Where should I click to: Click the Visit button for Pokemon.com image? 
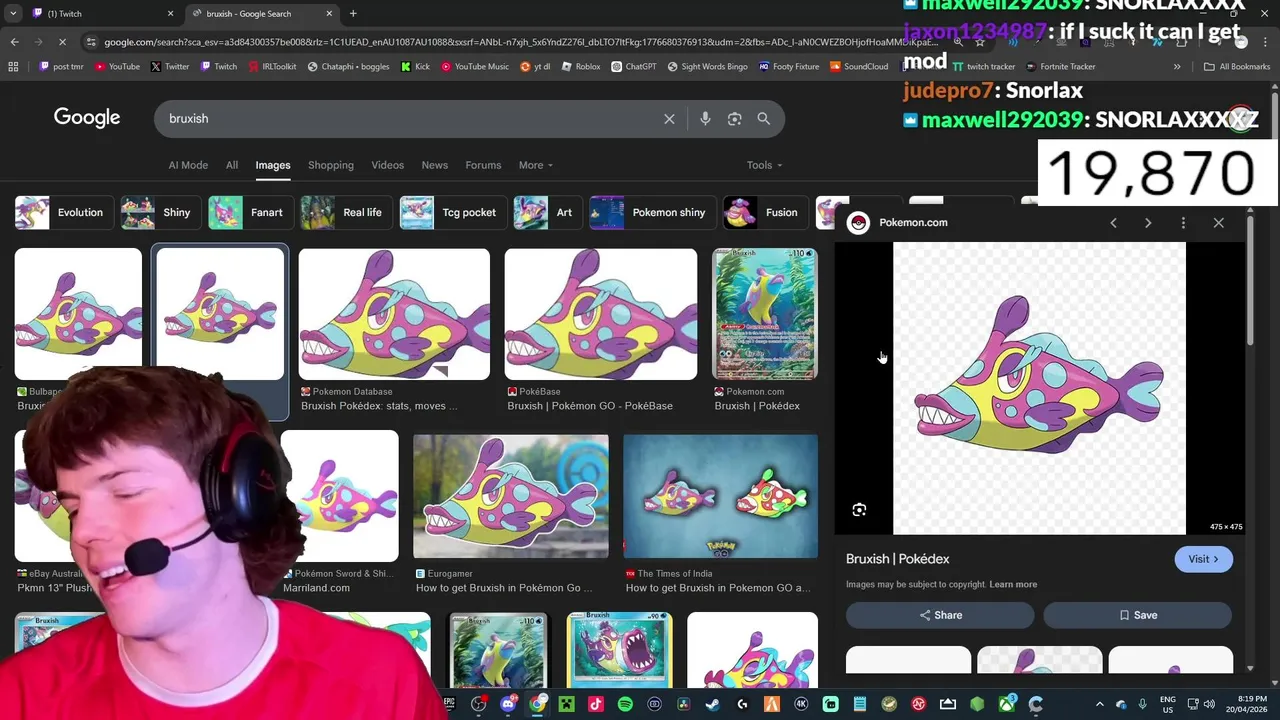(1203, 559)
